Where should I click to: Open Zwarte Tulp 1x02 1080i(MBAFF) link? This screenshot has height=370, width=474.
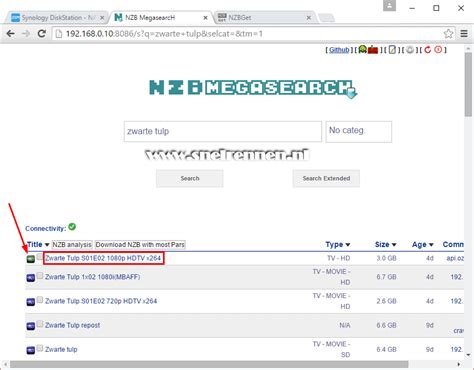coord(92,277)
